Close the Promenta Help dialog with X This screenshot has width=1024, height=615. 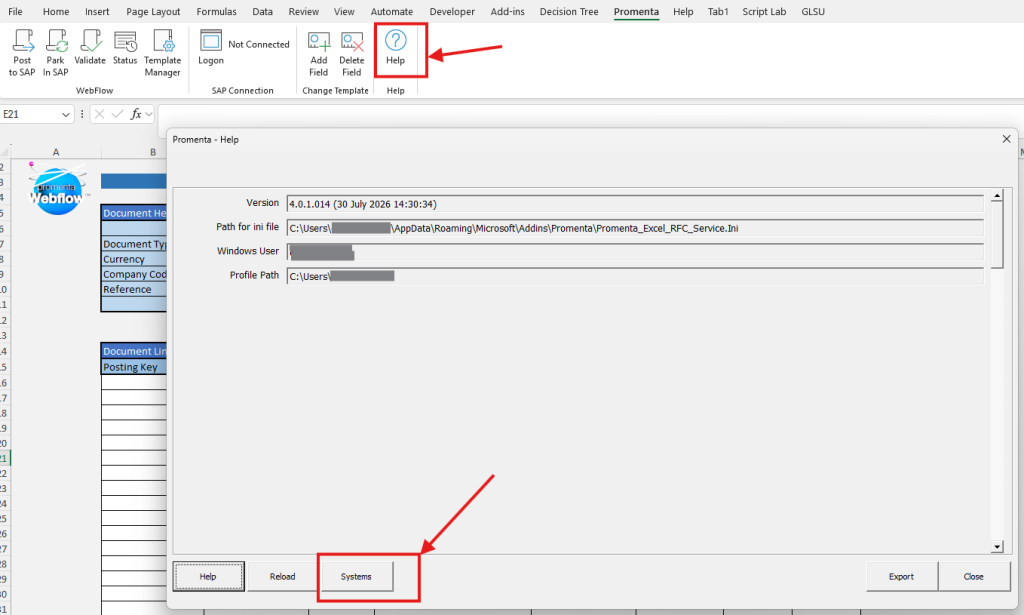click(x=1006, y=139)
